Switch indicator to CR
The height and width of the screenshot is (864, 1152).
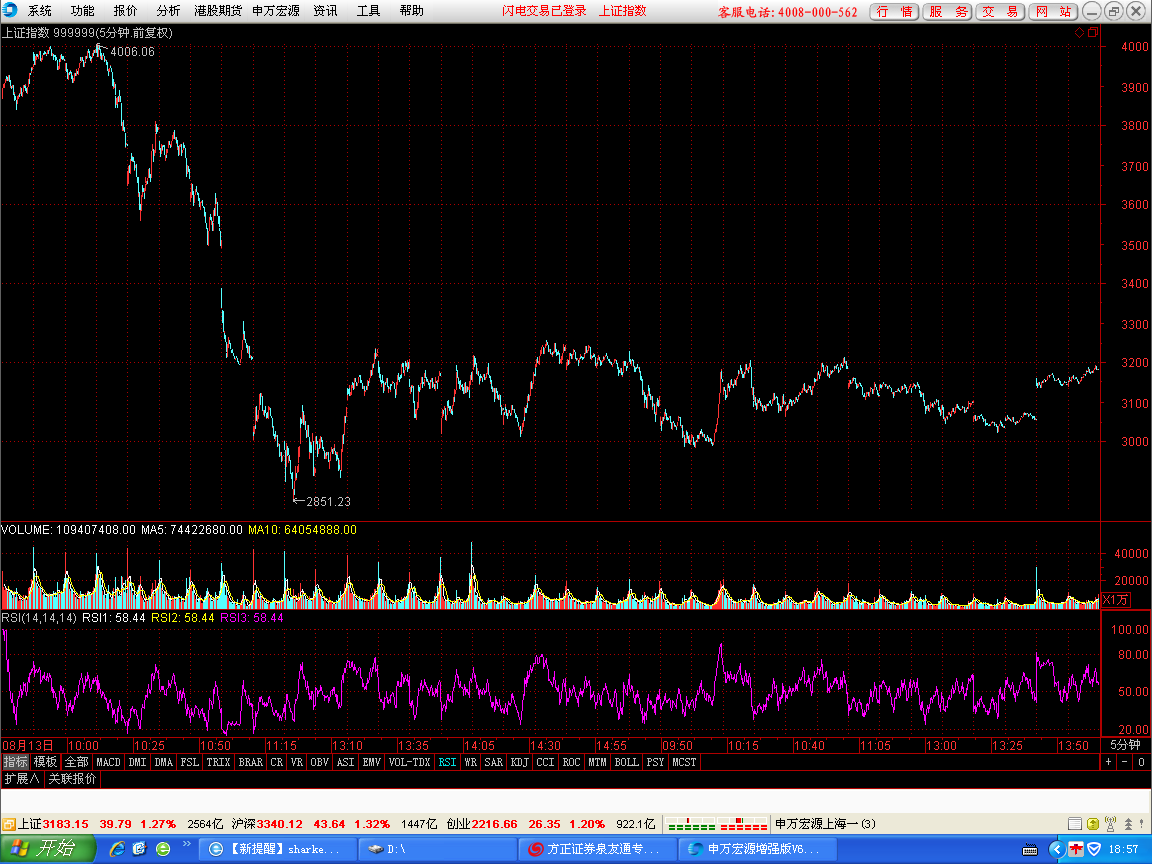[x=276, y=762]
